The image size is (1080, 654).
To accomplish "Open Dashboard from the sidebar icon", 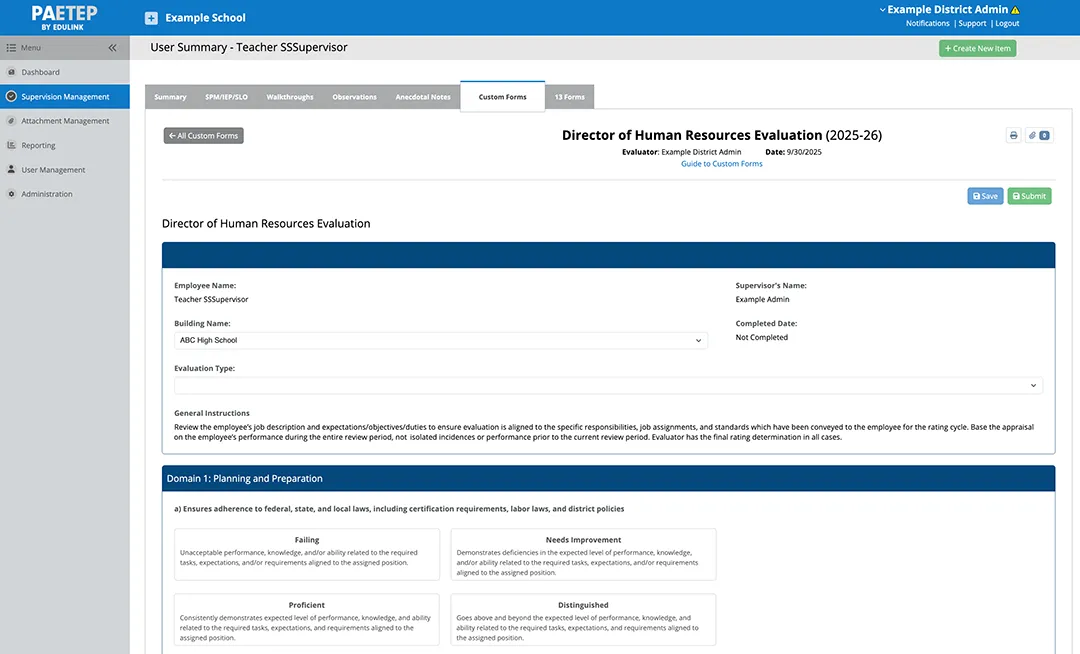I will click(x=11, y=72).
